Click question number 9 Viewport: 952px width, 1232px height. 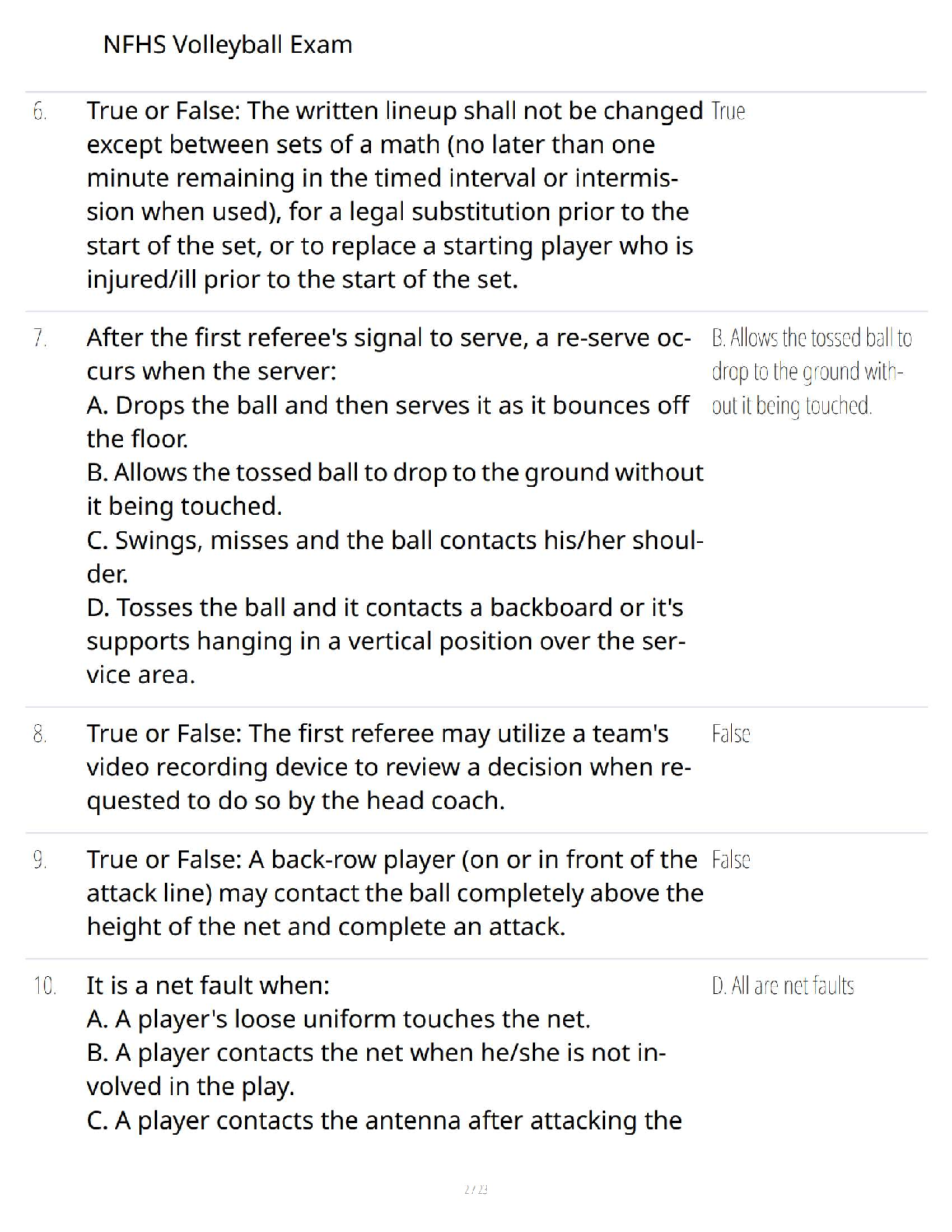coord(40,860)
